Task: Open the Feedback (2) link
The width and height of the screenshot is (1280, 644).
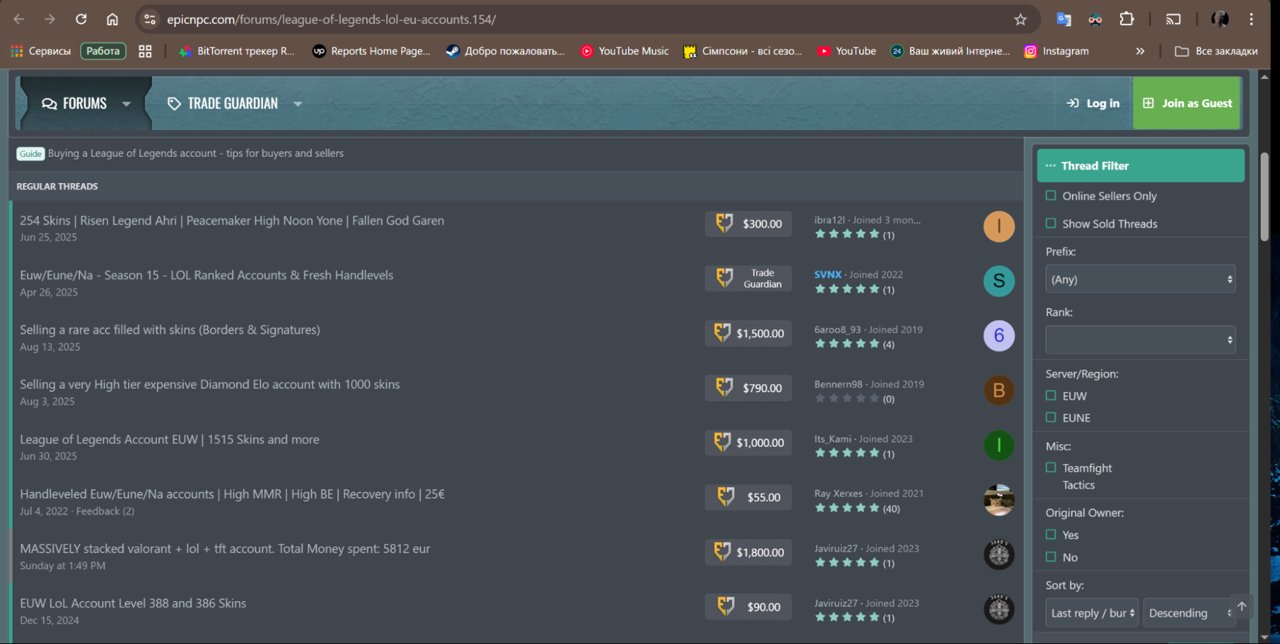Action: (x=106, y=511)
